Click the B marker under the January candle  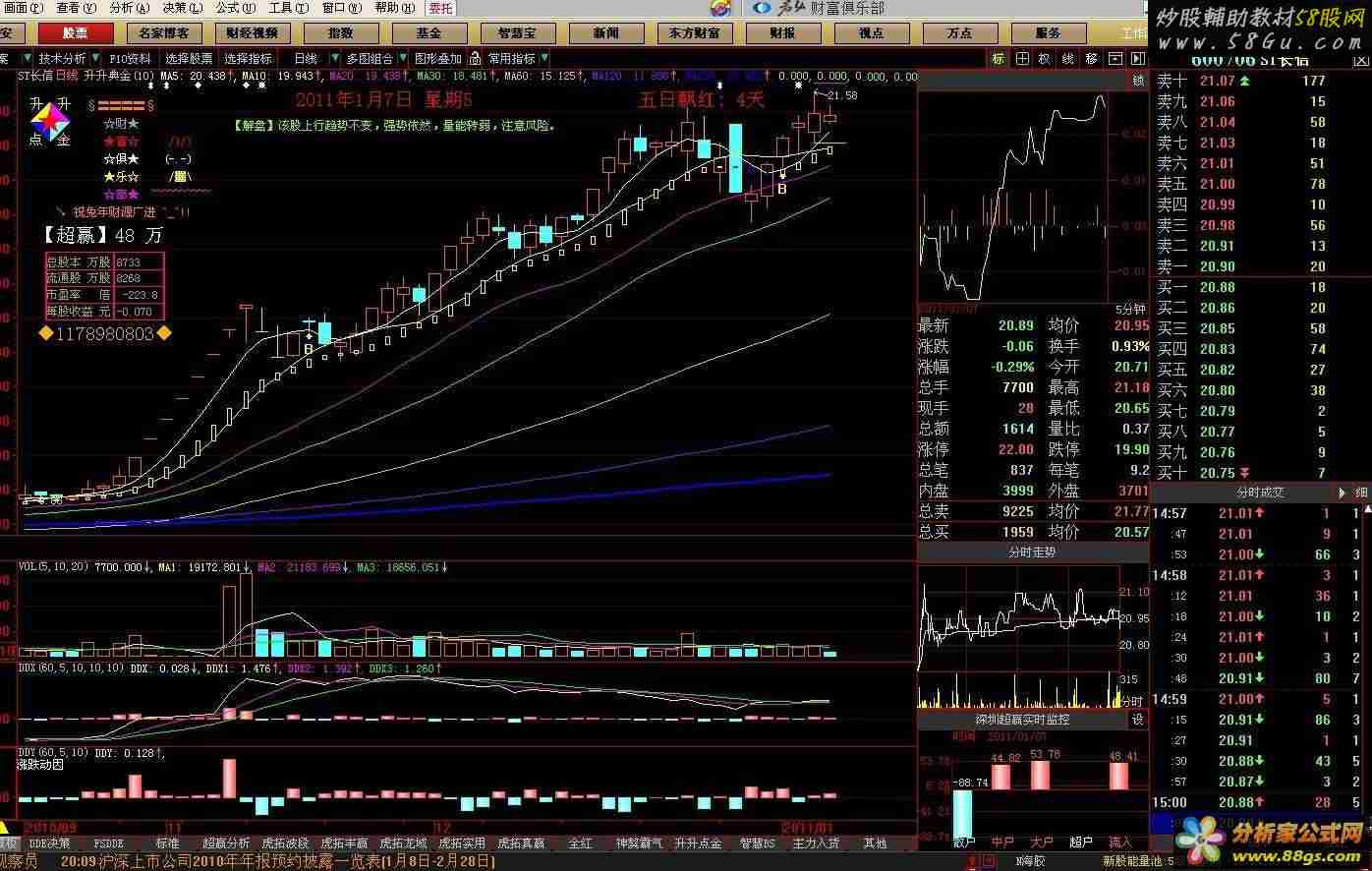[x=782, y=188]
